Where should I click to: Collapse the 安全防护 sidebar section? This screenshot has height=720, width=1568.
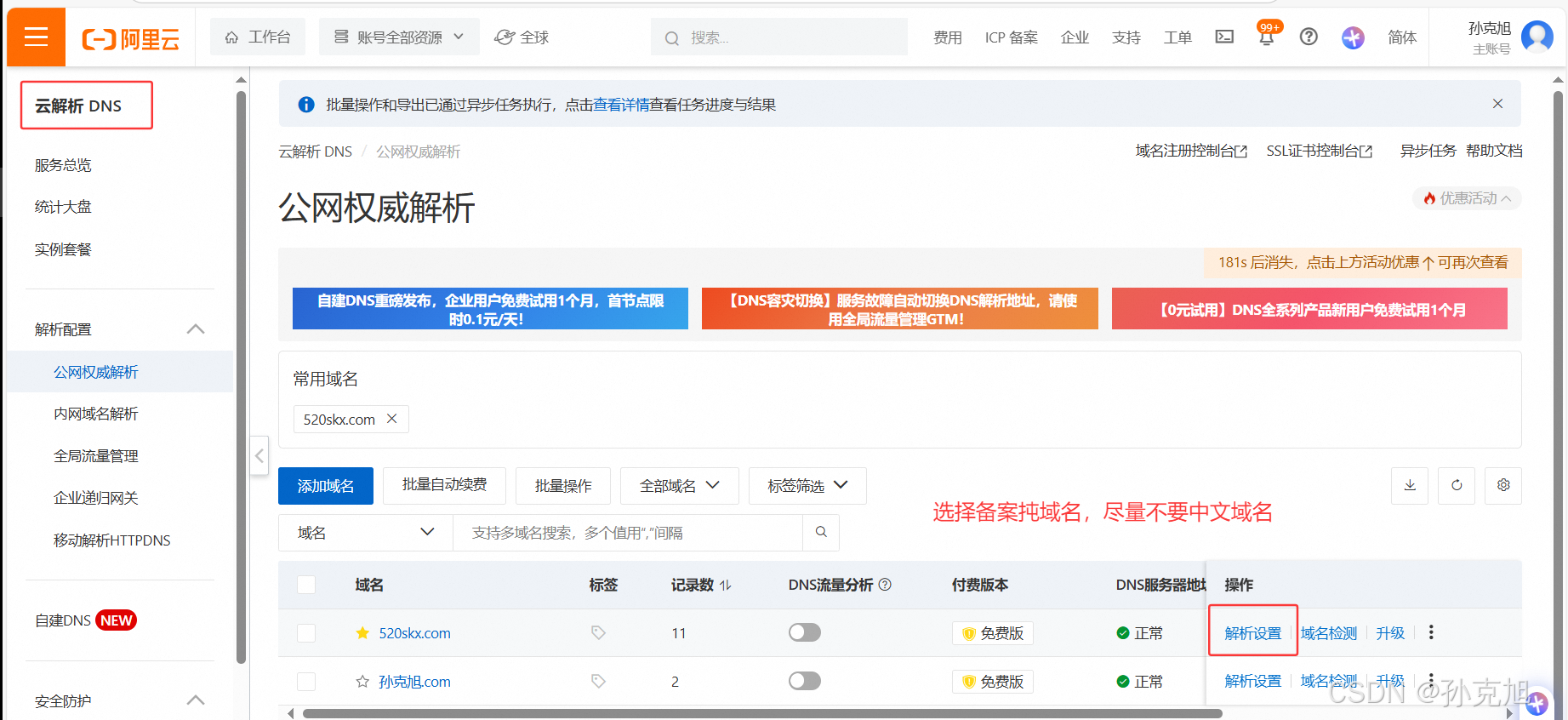196,700
